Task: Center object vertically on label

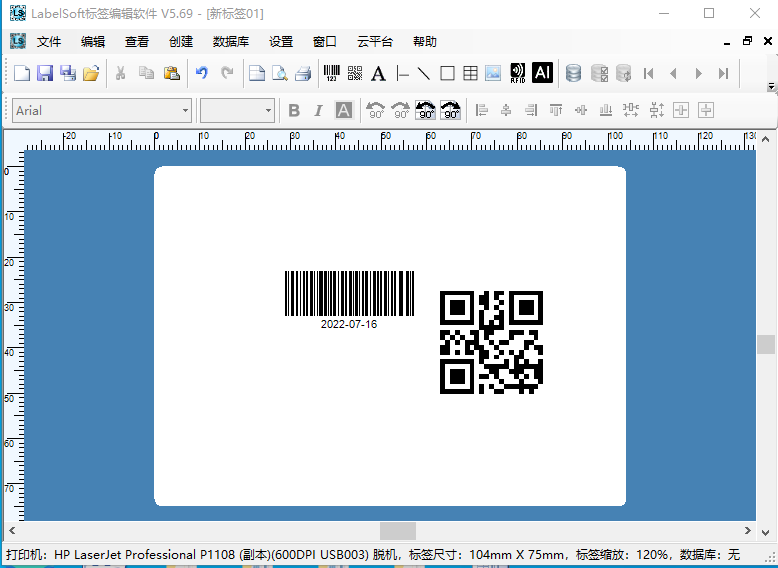Action: coord(706,110)
